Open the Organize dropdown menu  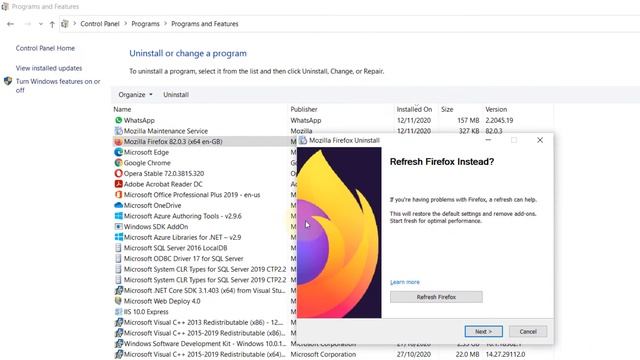point(135,95)
